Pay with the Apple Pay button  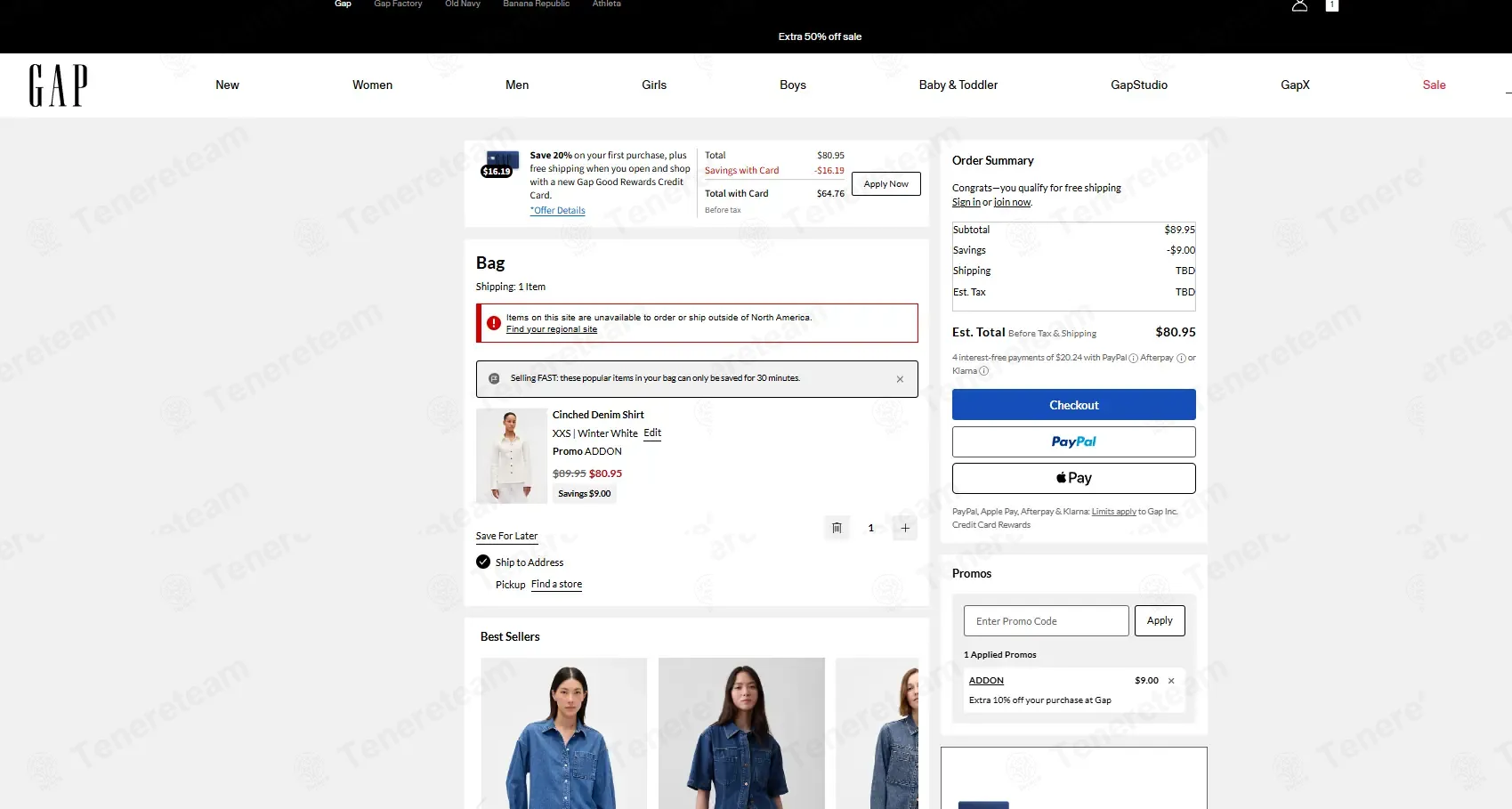1074,479
